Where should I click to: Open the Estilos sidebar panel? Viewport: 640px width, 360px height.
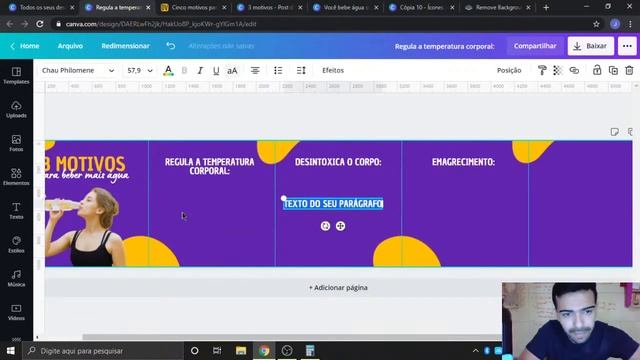pos(16,244)
